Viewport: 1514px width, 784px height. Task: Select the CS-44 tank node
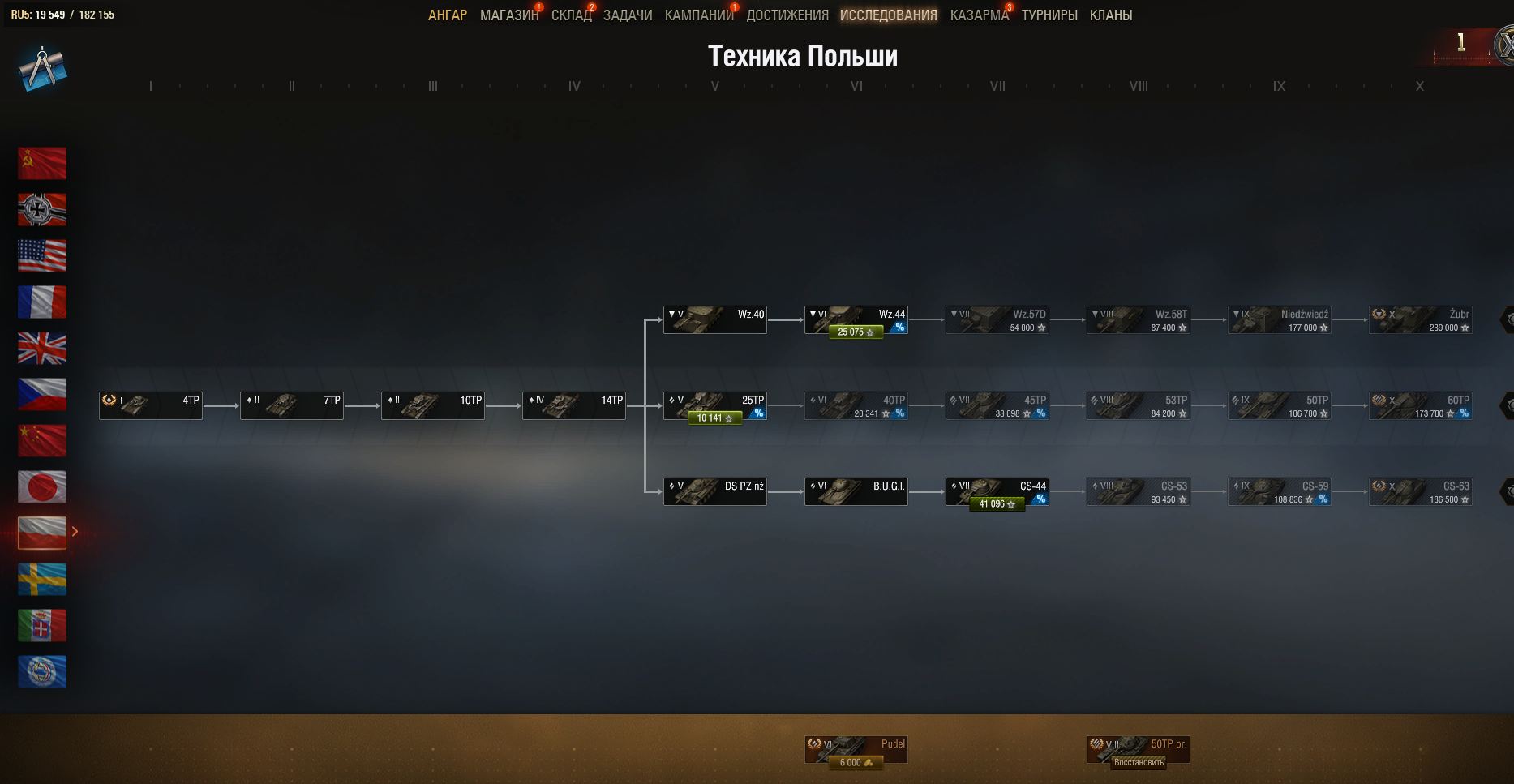[997, 491]
